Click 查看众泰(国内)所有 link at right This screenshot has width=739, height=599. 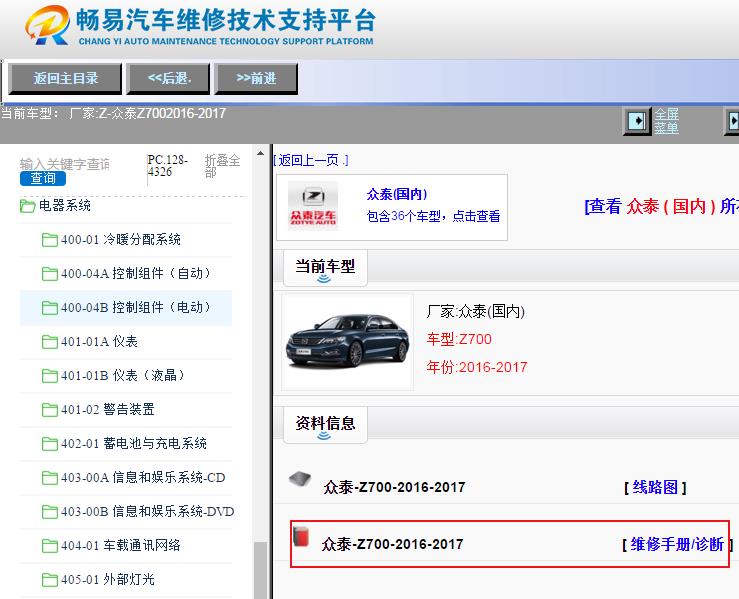661,206
